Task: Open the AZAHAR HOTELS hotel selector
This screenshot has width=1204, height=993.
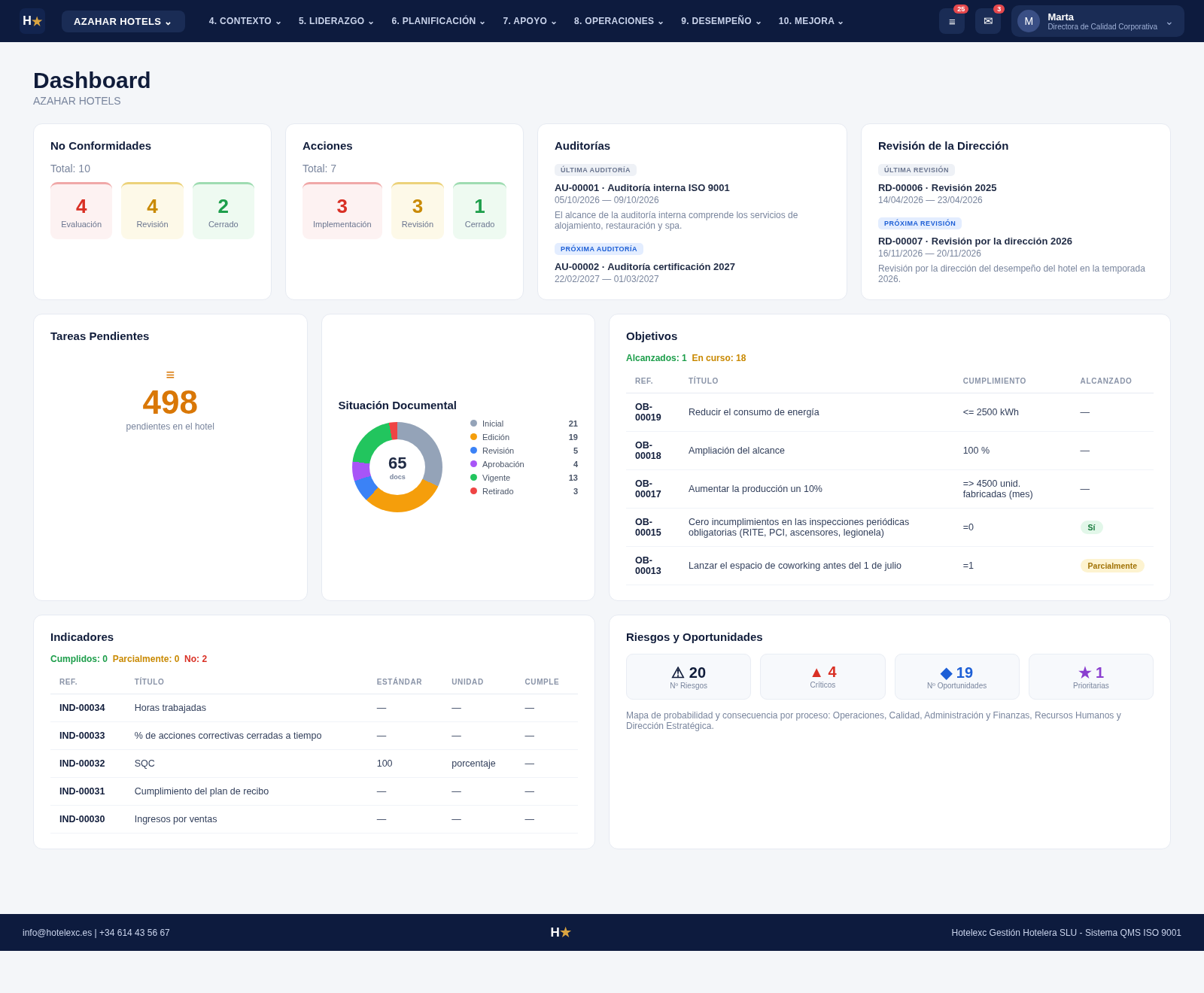Action: 123,21
